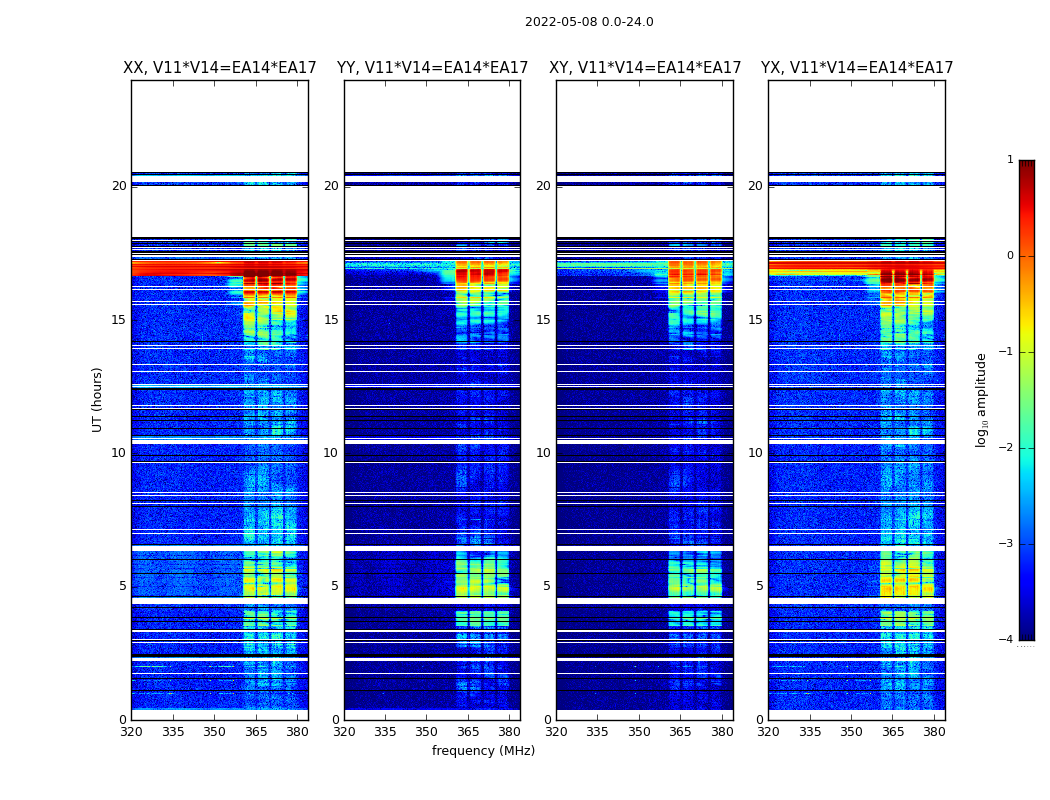The image size is (1050, 800).
Task: Click the 2022-05-08 0.0-24.0 figure title
Action: click(589, 21)
